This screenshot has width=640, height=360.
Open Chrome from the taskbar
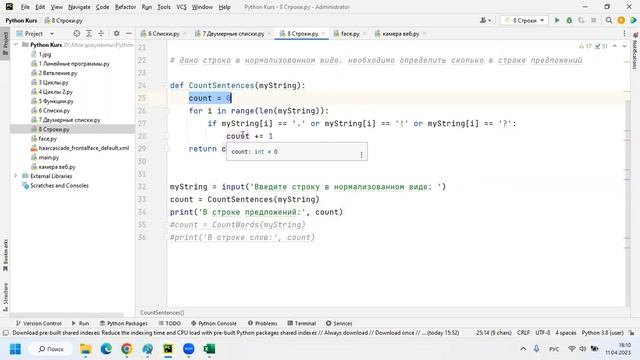(127, 349)
